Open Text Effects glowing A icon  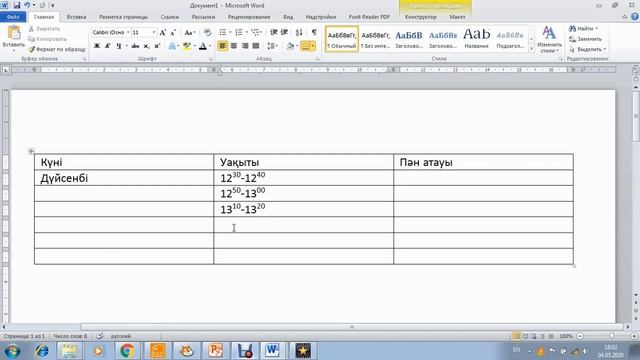click(172, 46)
